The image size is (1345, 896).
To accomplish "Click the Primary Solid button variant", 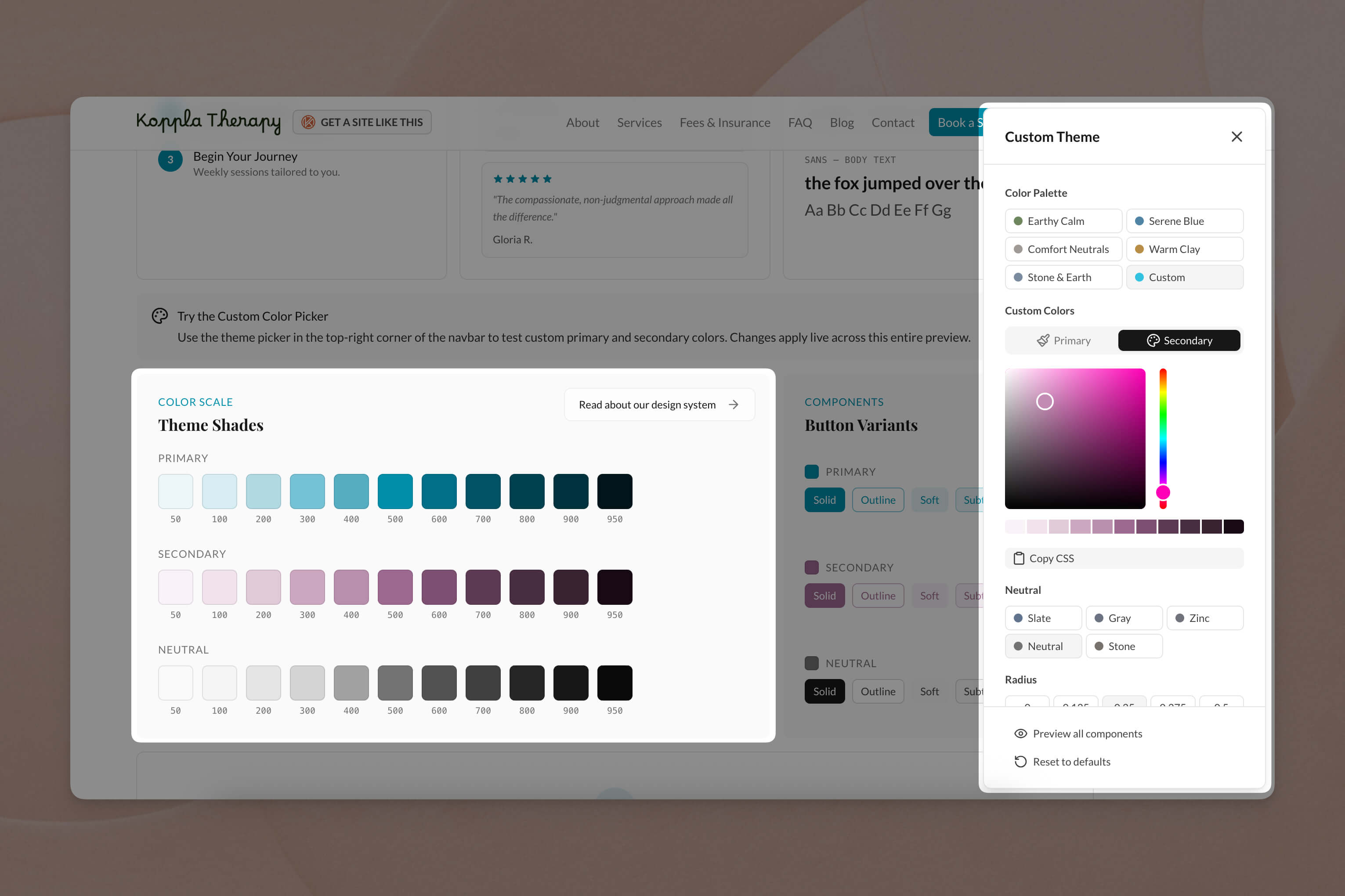I will tap(824, 500).
